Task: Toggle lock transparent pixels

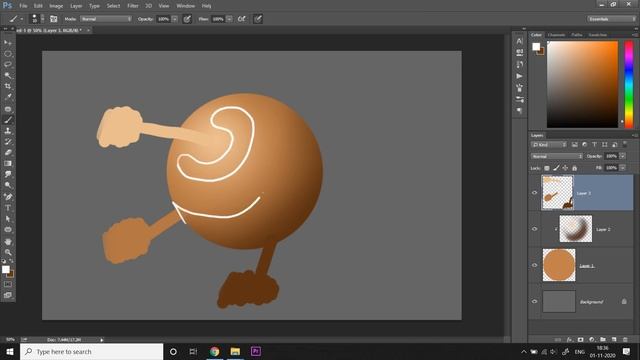Action: pos(547,168)
